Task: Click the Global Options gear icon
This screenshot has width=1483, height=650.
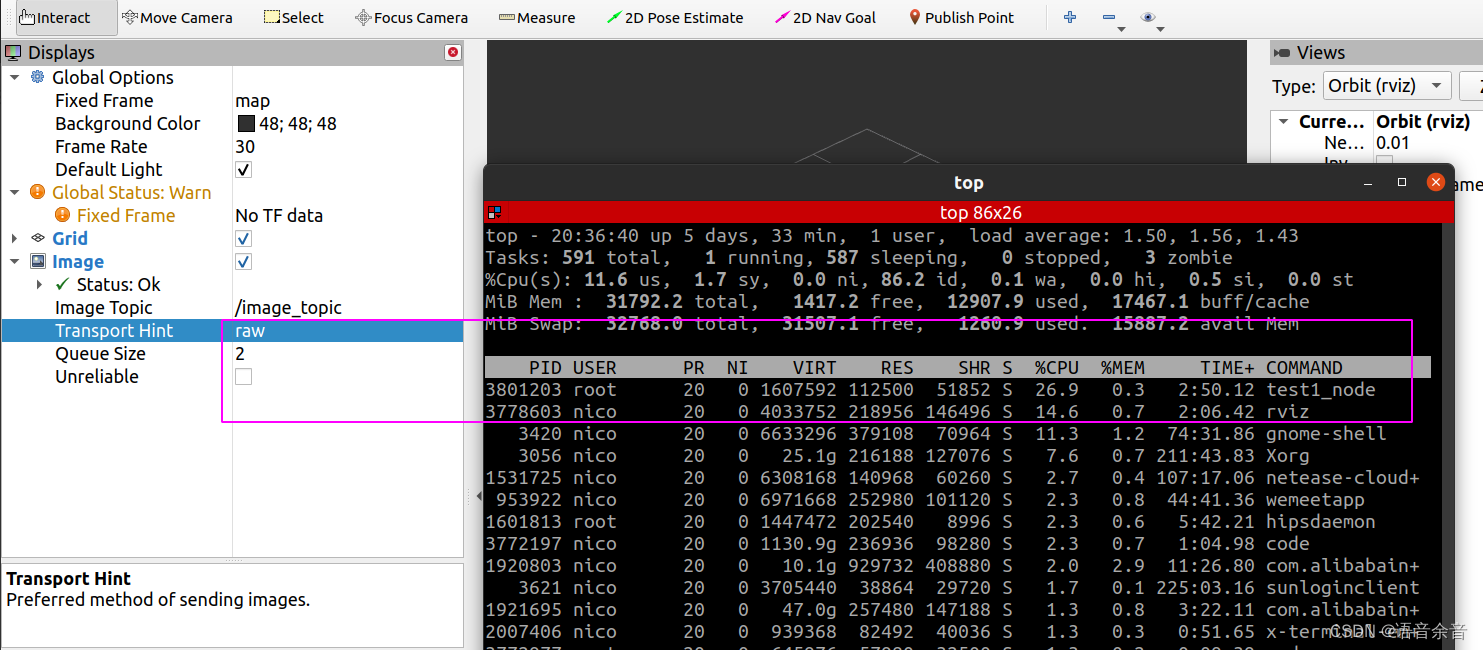Action: pos(38,77)
